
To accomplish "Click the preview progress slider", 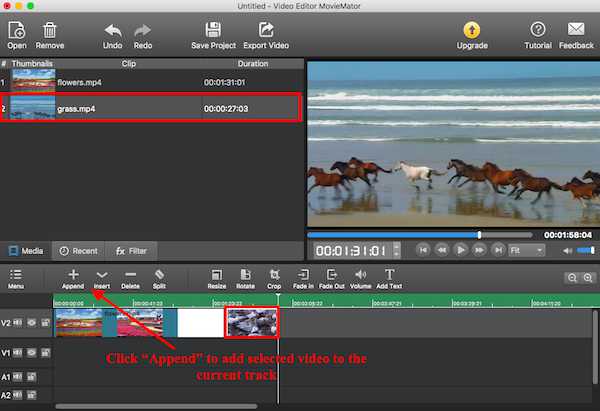I will [420, 235].
